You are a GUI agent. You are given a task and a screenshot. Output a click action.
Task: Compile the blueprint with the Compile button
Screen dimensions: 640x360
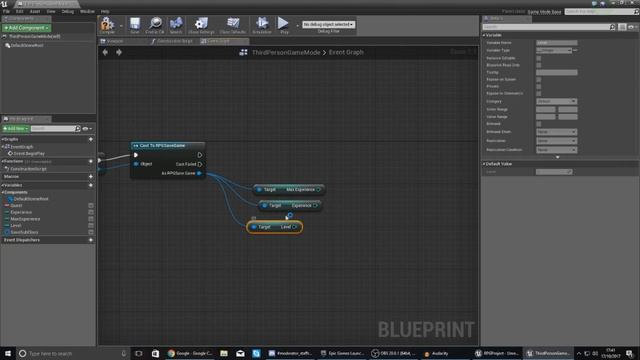[107, 25]
